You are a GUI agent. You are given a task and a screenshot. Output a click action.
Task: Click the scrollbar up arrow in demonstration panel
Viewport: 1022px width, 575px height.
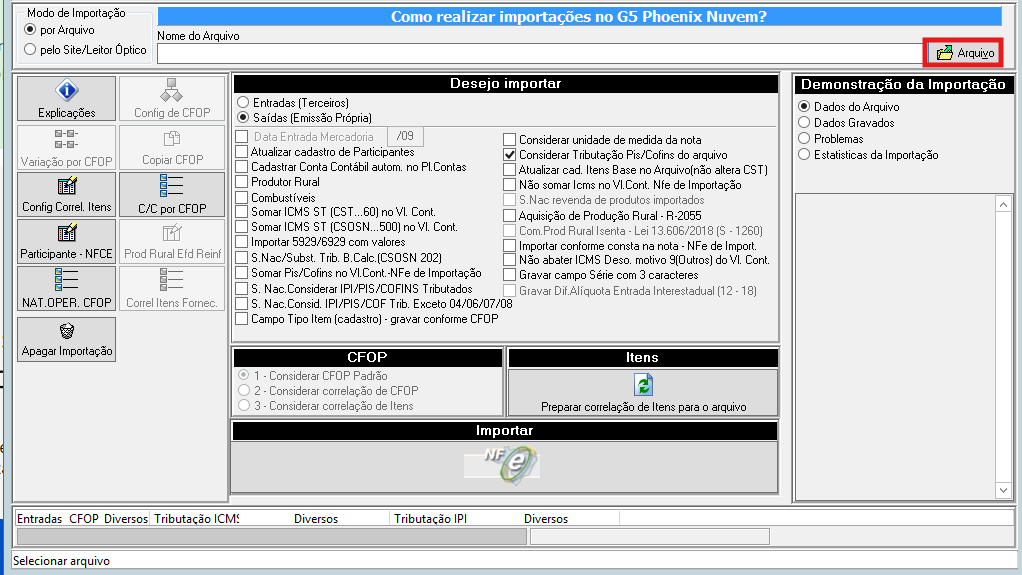(1004, 204)
